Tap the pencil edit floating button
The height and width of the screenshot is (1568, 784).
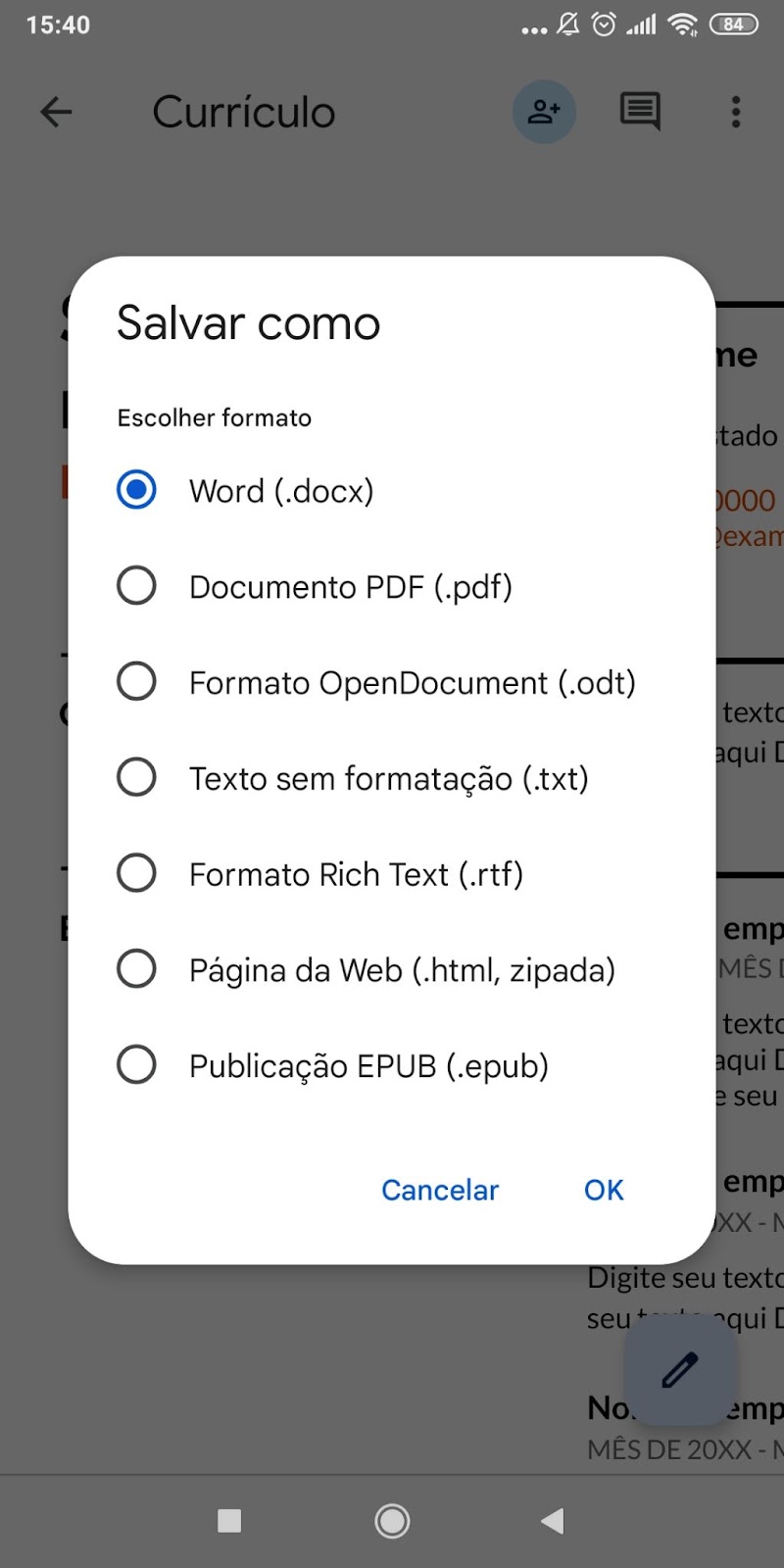680,1369
